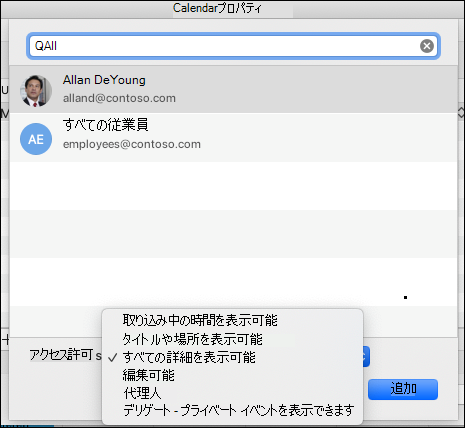Choose タイトルや場所を表示可能 permission

coord(192,339)
